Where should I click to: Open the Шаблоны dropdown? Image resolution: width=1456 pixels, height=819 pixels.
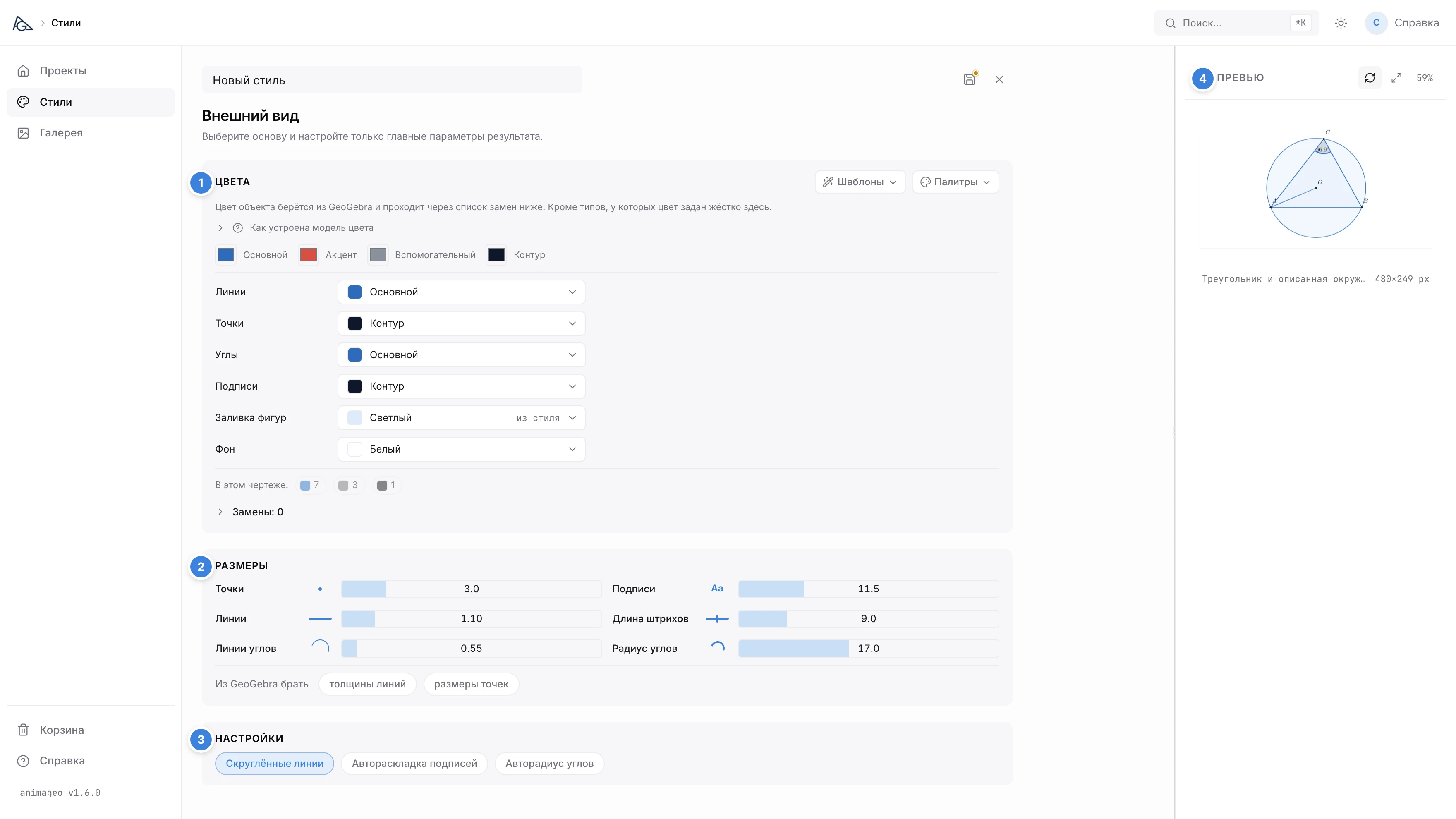(860, 182)
